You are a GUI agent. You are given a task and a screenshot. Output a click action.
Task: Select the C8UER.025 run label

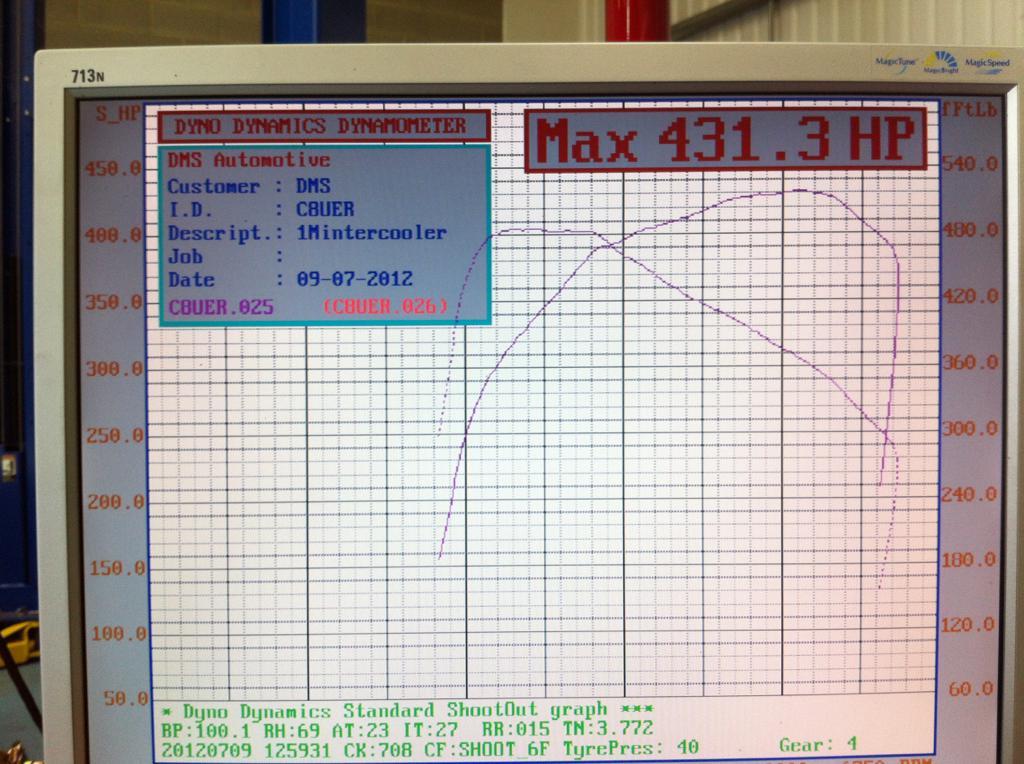pyautogui.click(x=221, y=307)
